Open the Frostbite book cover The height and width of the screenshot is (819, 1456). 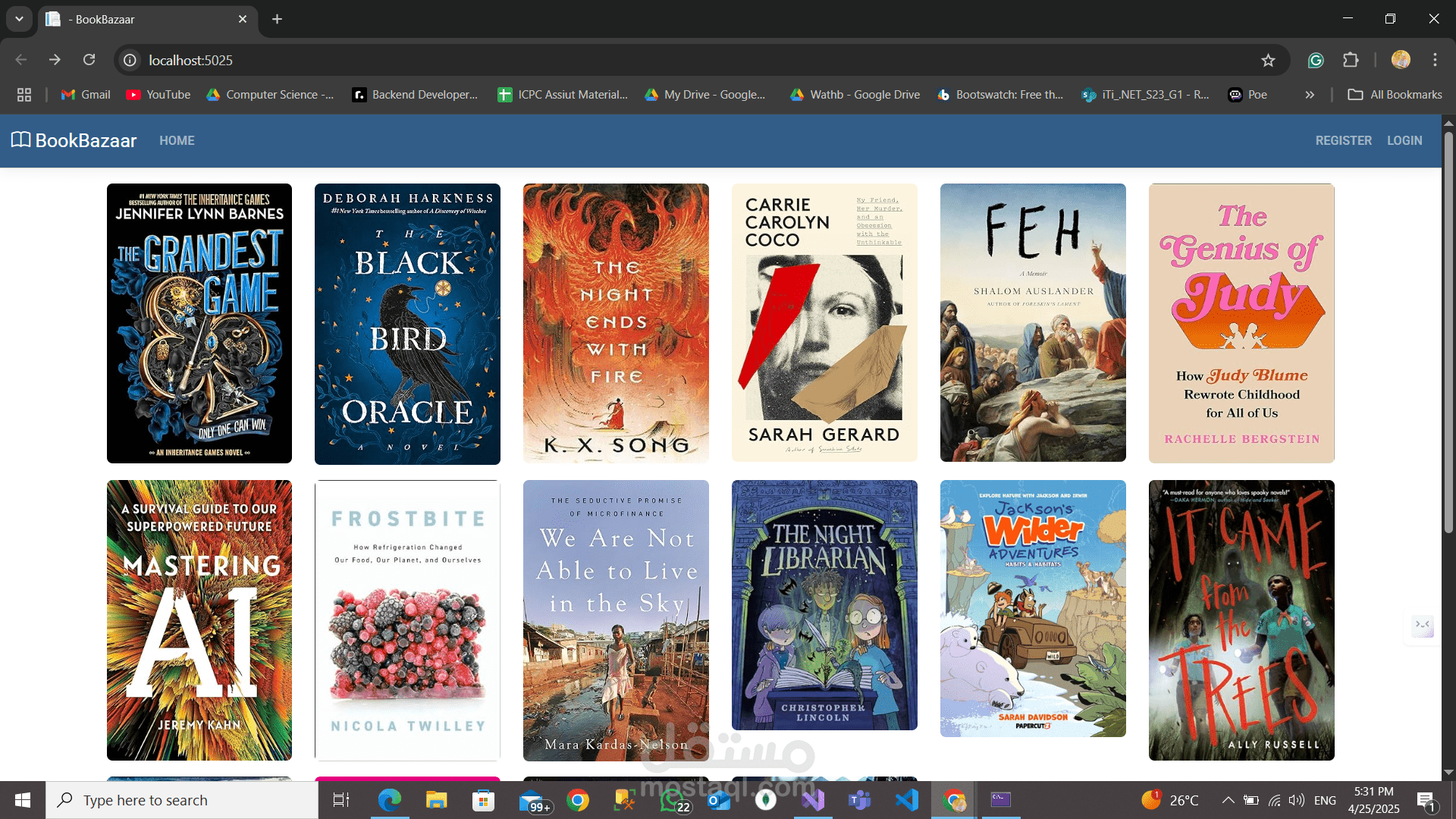point(407,620)
